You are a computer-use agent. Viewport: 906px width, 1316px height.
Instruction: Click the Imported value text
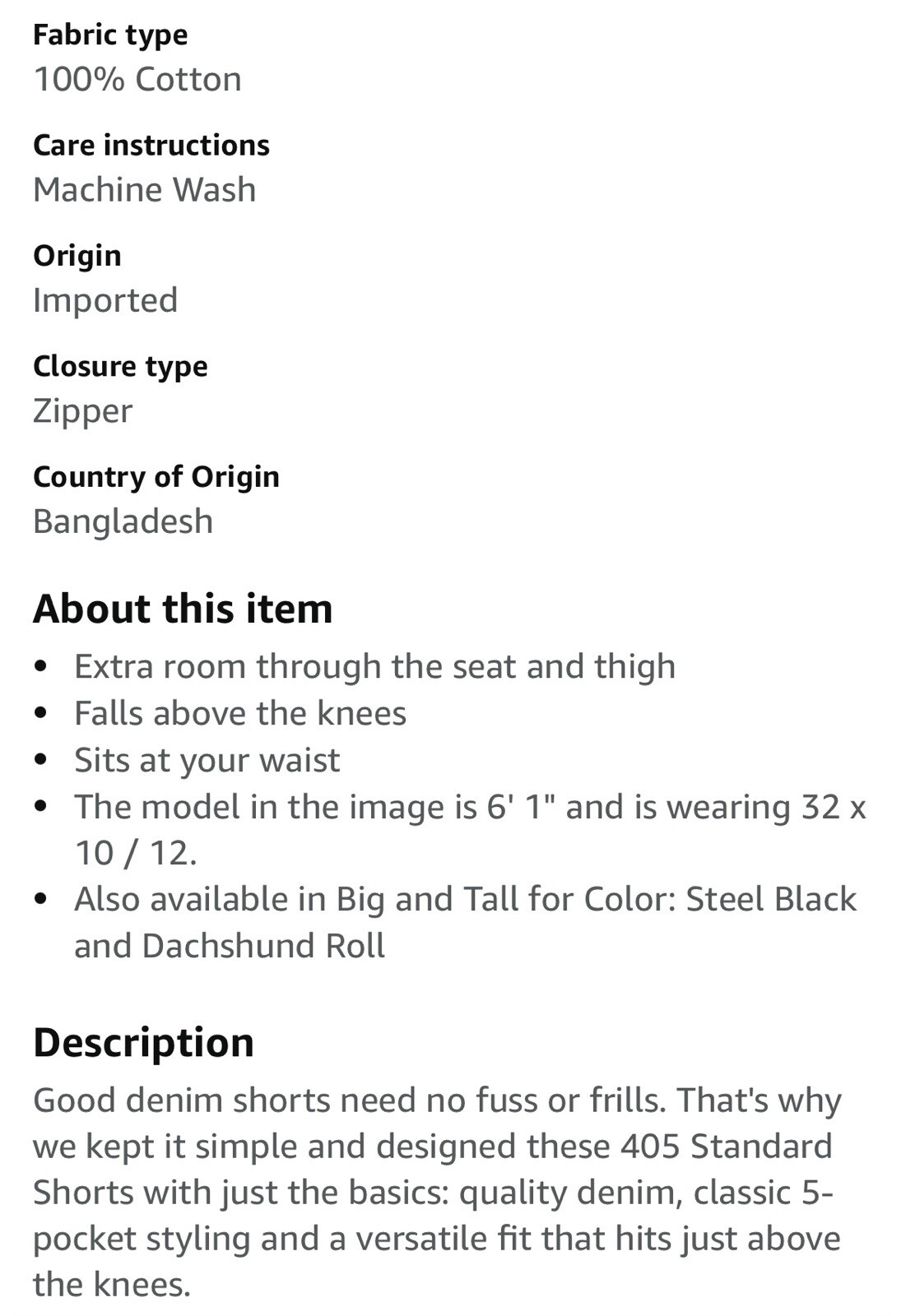click(105, 301)
